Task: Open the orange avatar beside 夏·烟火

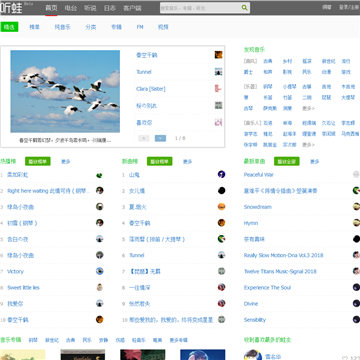Action: [221, 207]
